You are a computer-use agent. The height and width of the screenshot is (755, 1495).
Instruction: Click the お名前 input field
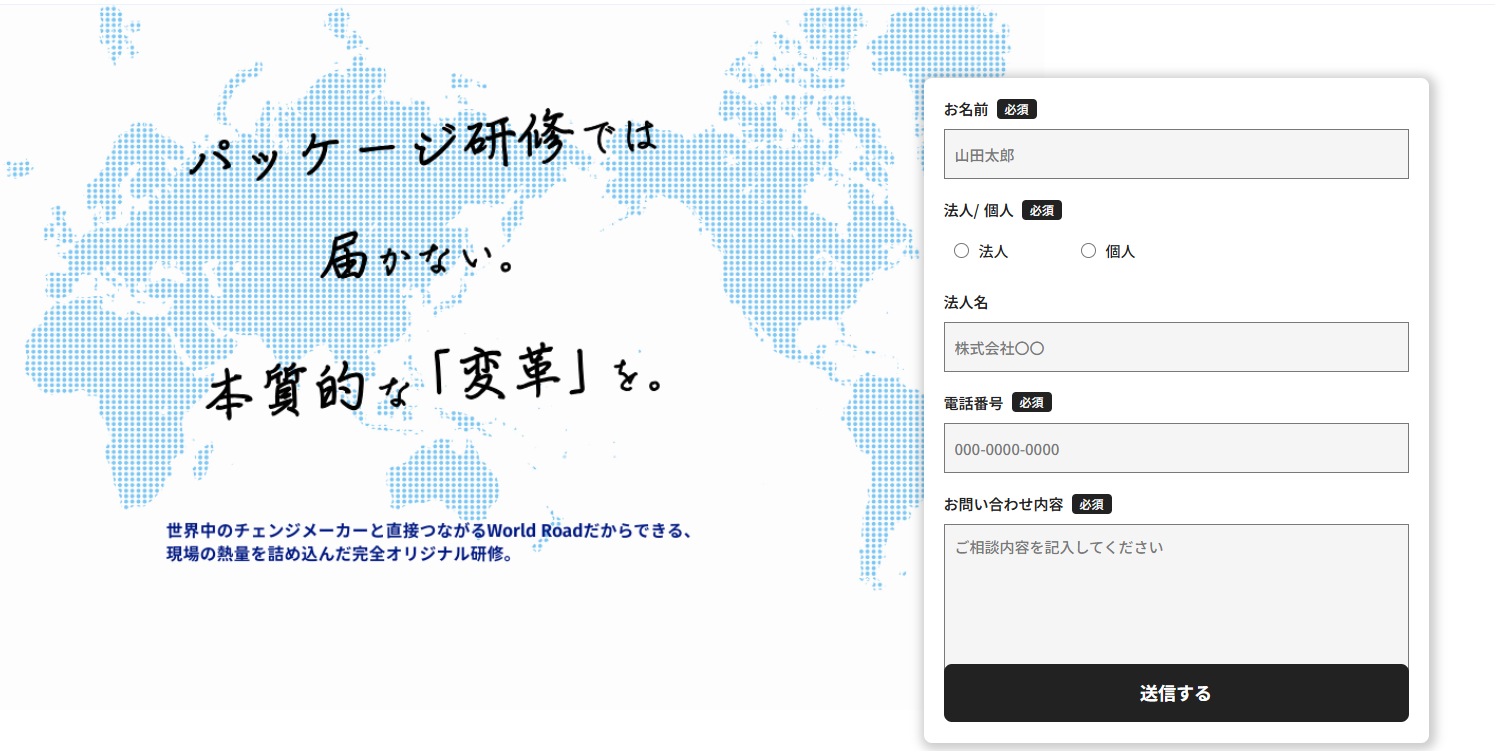(1176, 154)
